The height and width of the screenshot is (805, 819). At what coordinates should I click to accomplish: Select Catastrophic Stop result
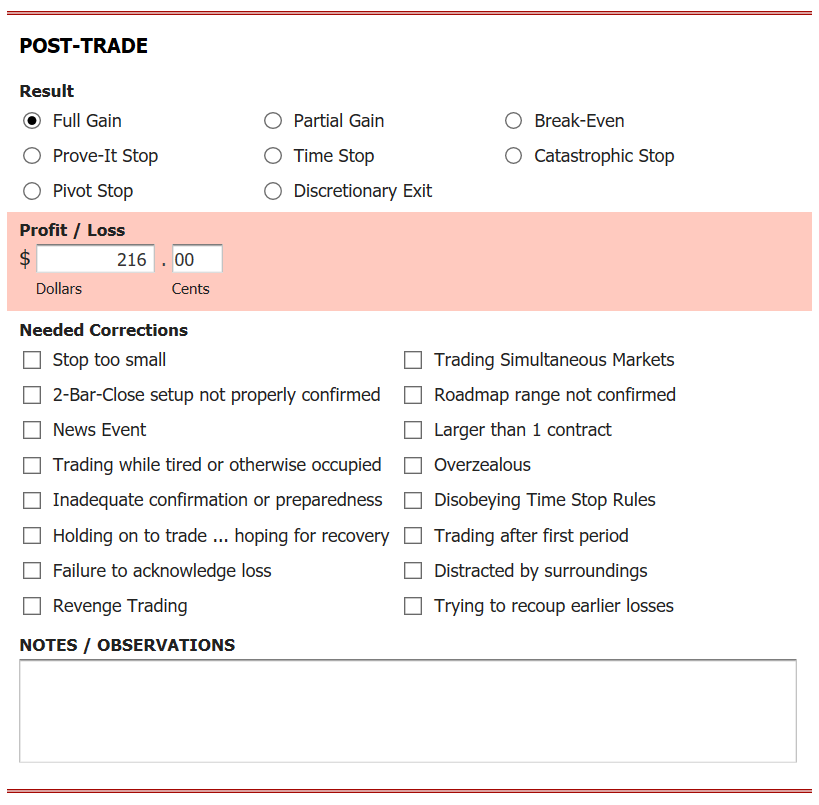point(513,156)
